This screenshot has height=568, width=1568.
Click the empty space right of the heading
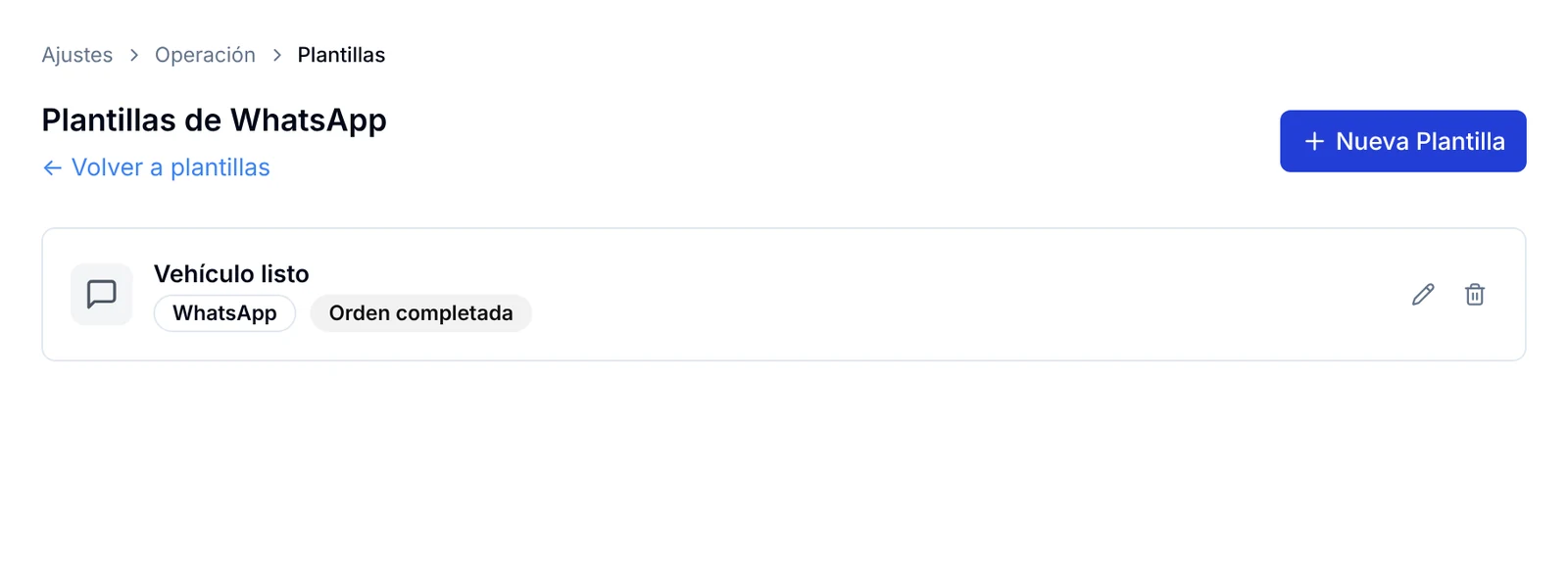pos(833,127)
